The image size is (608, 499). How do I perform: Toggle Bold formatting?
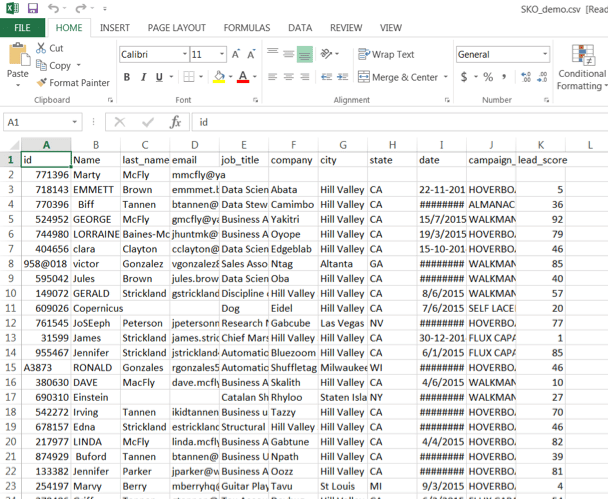[127, 77]
